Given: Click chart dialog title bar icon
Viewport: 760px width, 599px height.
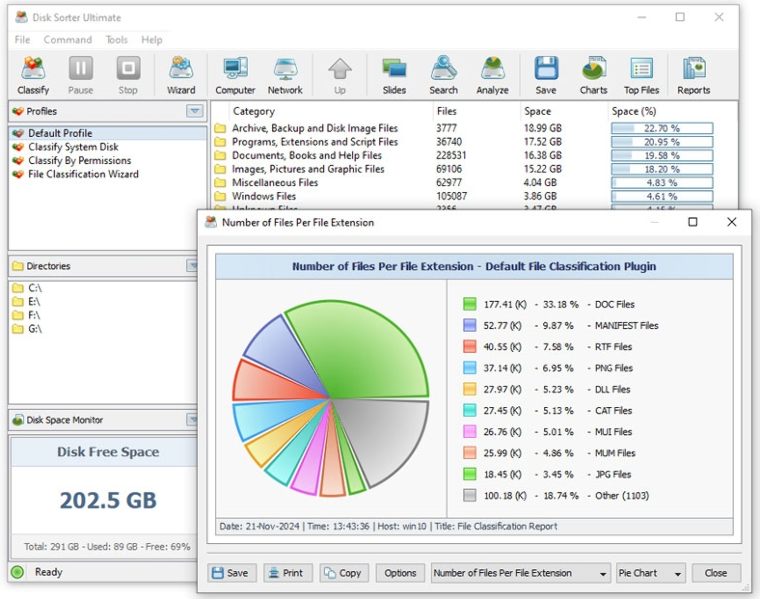Looking at the screenshot, I should click(210, 222).
